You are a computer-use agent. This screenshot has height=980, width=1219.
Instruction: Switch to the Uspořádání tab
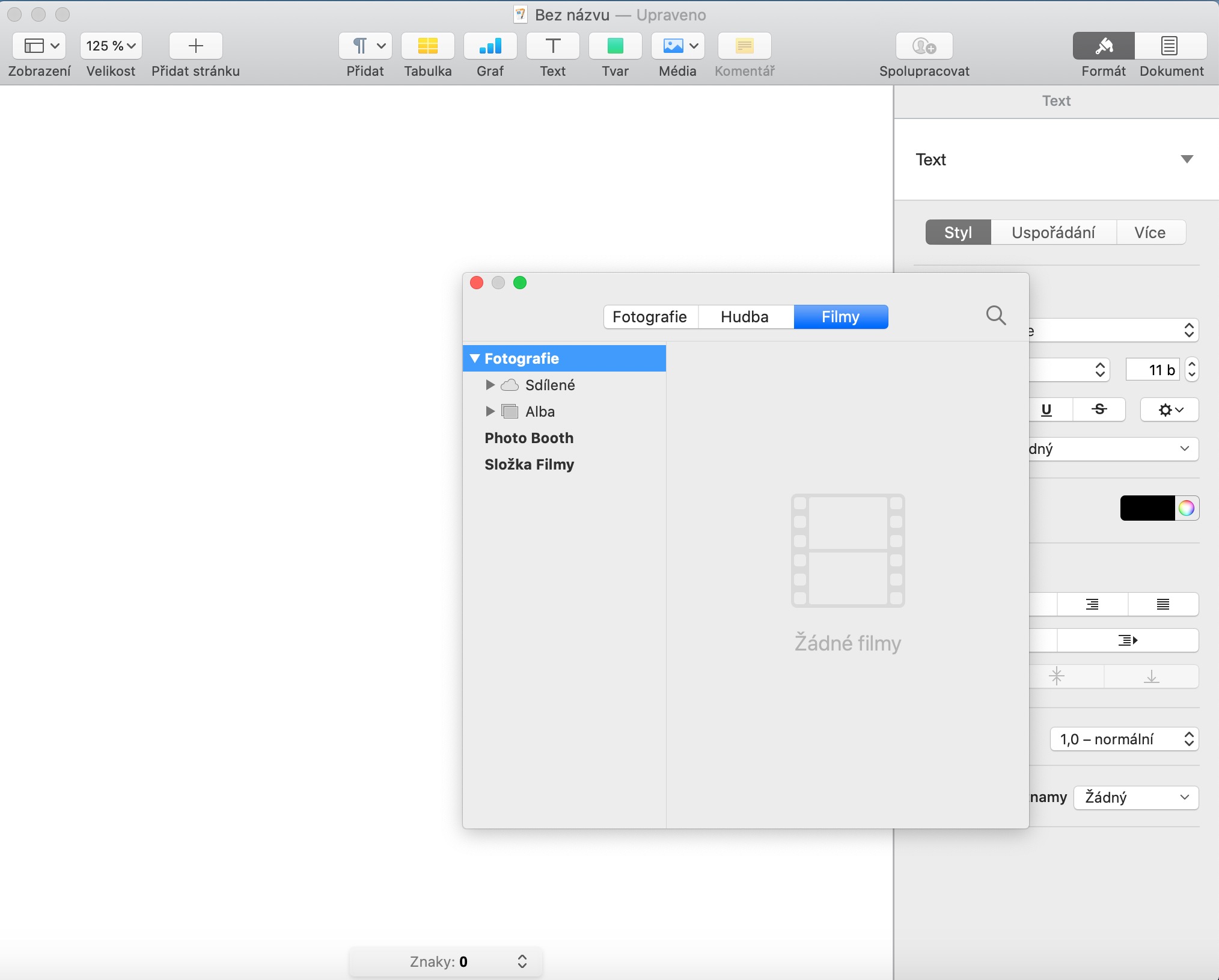pos(1053,233)
